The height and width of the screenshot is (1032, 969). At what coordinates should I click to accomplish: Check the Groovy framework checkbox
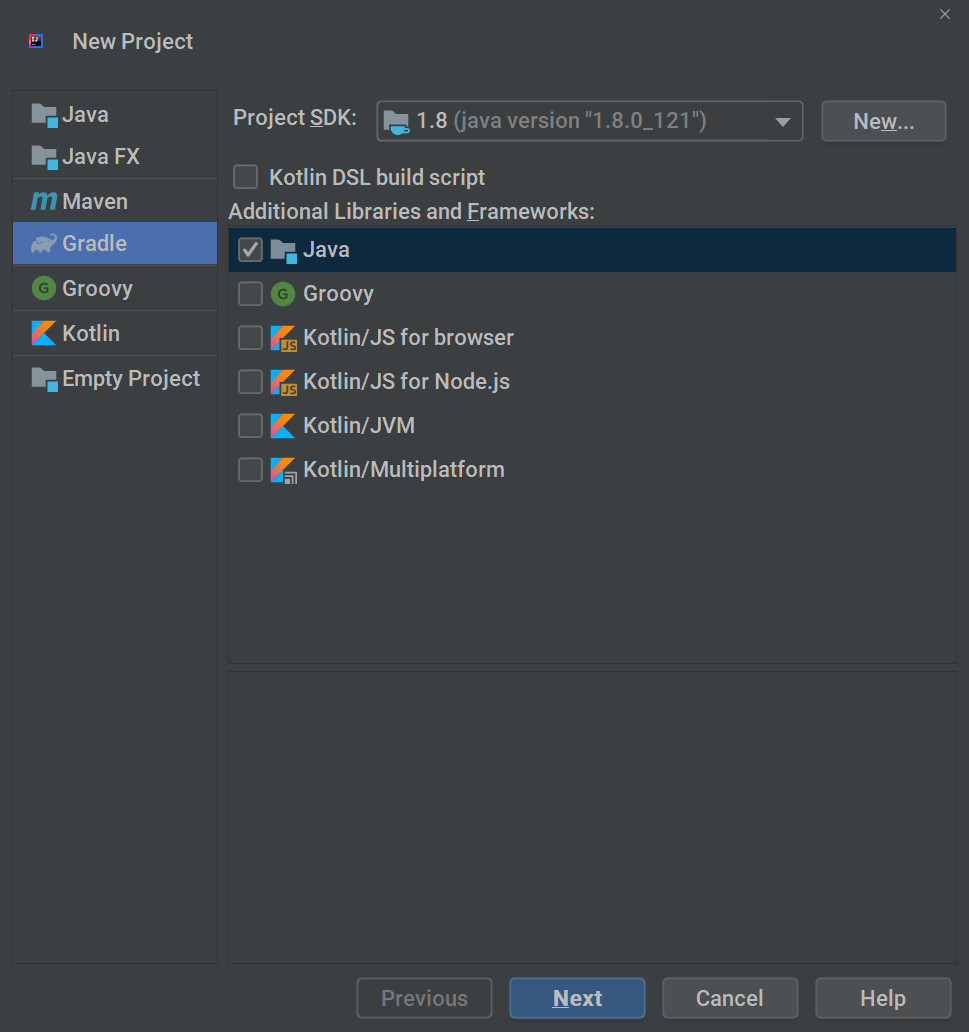click(250, 294)
